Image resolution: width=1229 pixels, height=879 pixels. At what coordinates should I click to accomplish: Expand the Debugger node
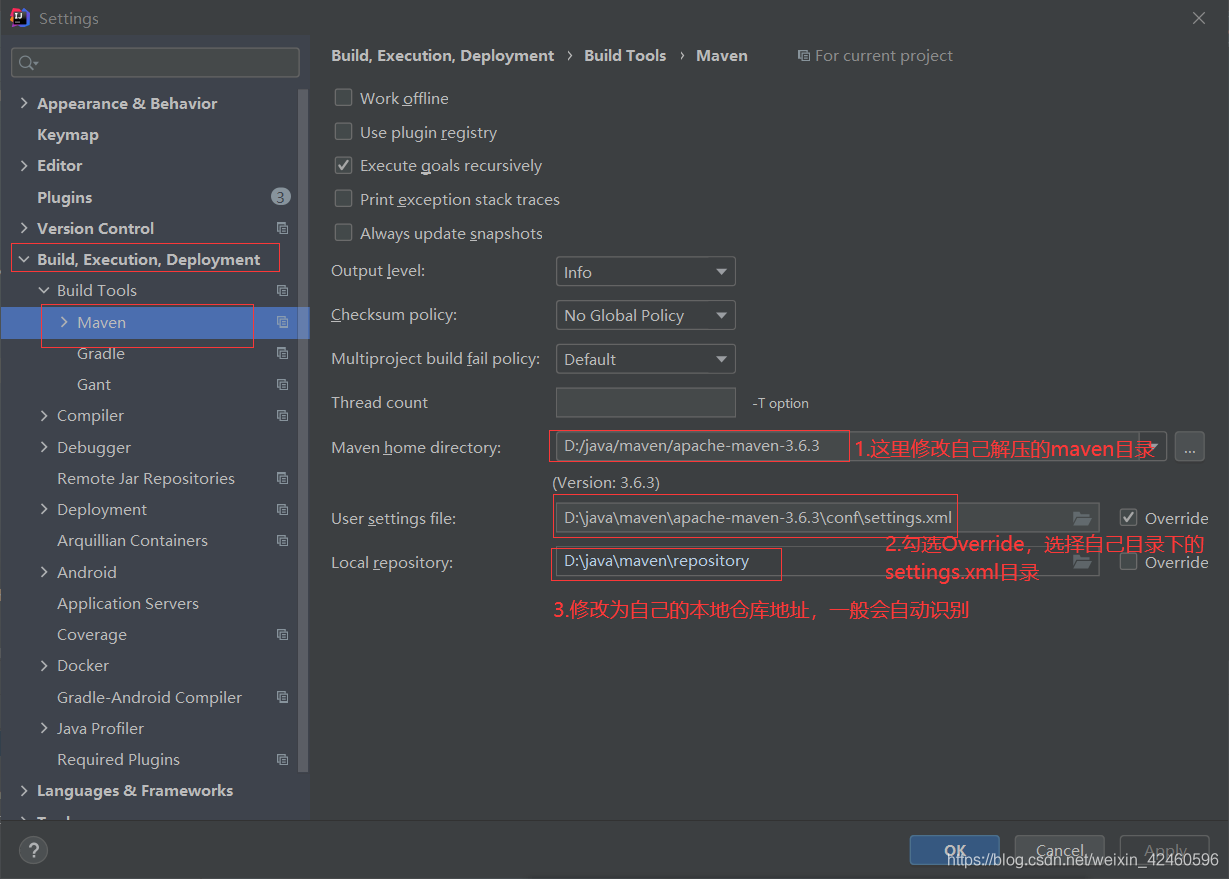[44, 447]
